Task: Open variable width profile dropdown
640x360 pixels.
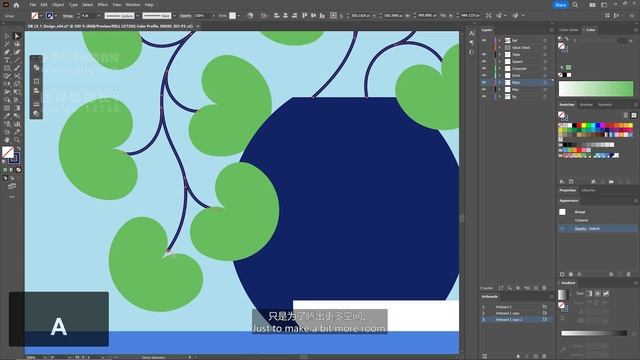Action: pyautogui.click(x=137, y=16)
